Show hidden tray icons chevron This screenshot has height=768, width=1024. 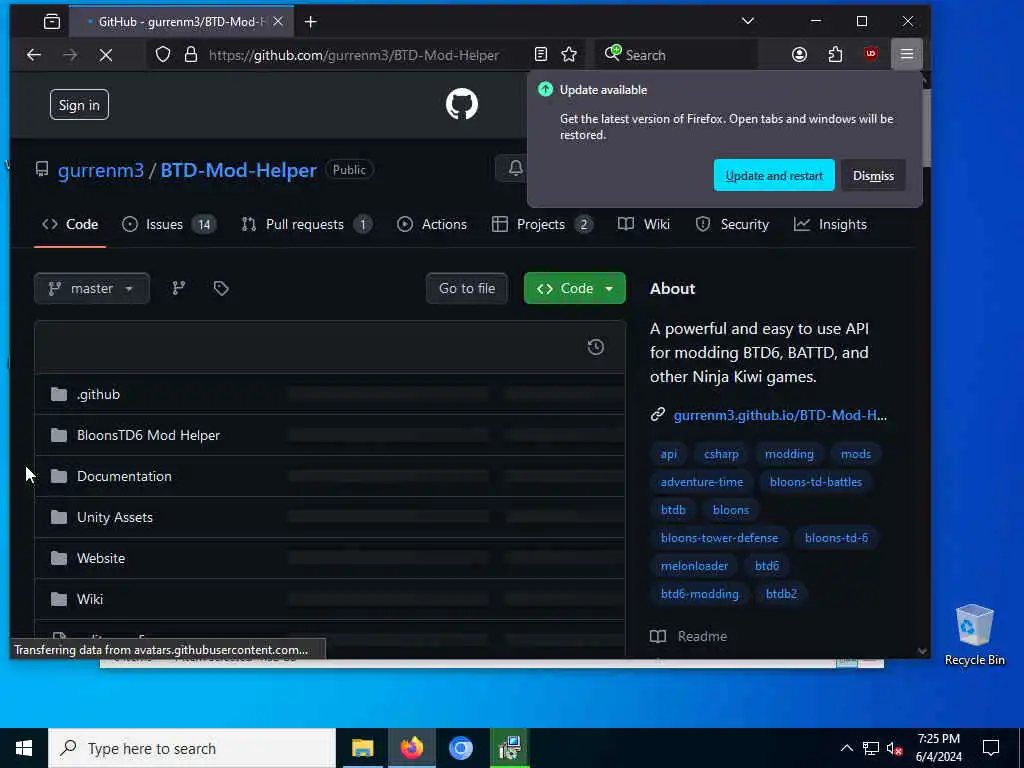[x=846, y=748]
